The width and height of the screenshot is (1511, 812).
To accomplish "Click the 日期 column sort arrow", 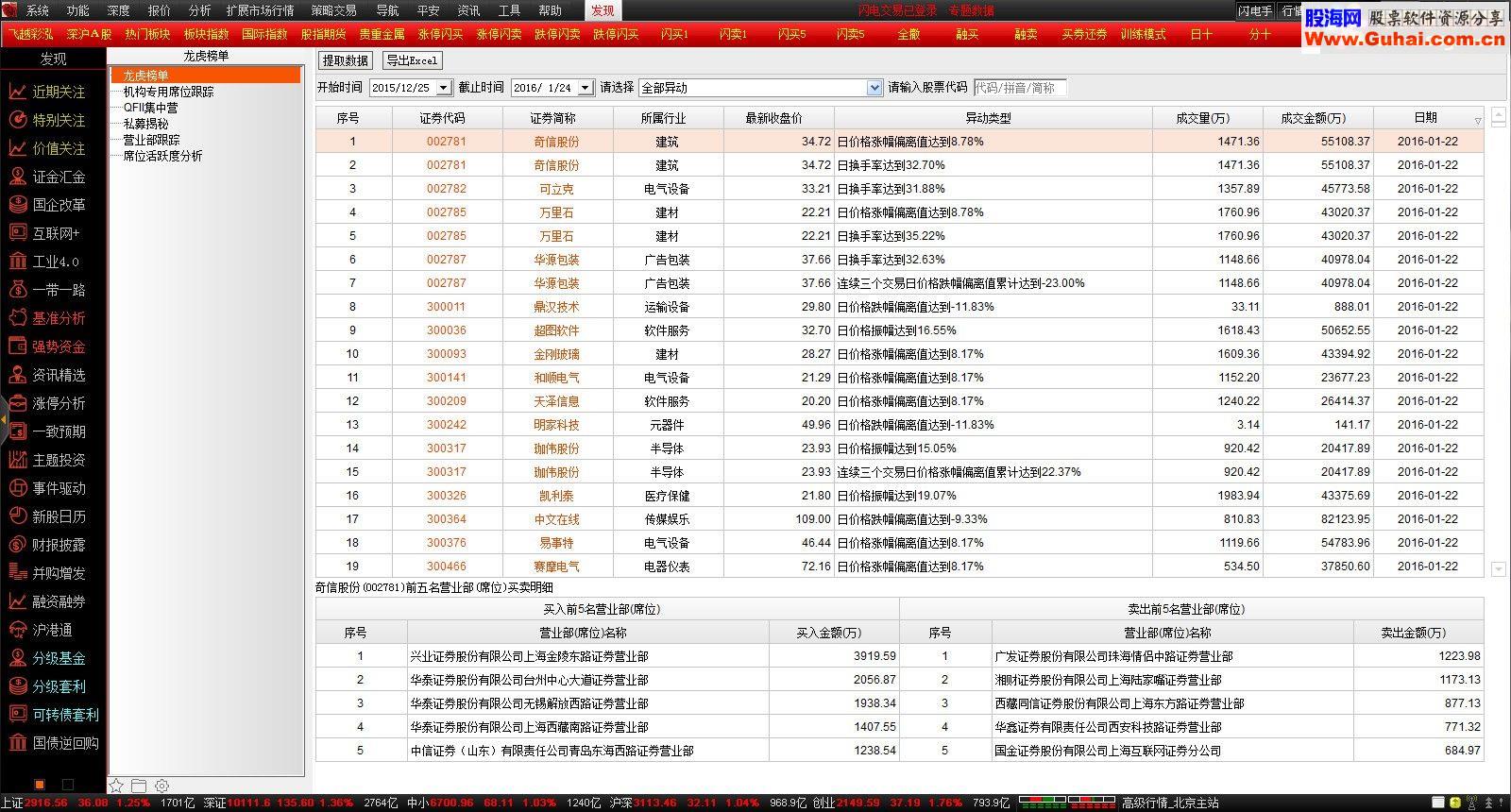I will (x=1478, y=121).
